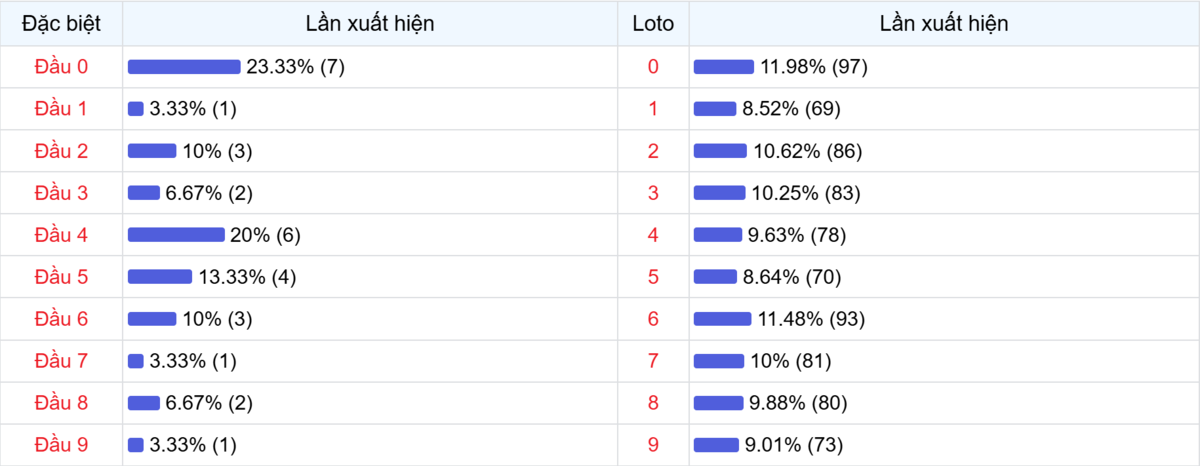Click the 13.33% bar for Đầu 5
1200x466 pixels.
[160, 277]
